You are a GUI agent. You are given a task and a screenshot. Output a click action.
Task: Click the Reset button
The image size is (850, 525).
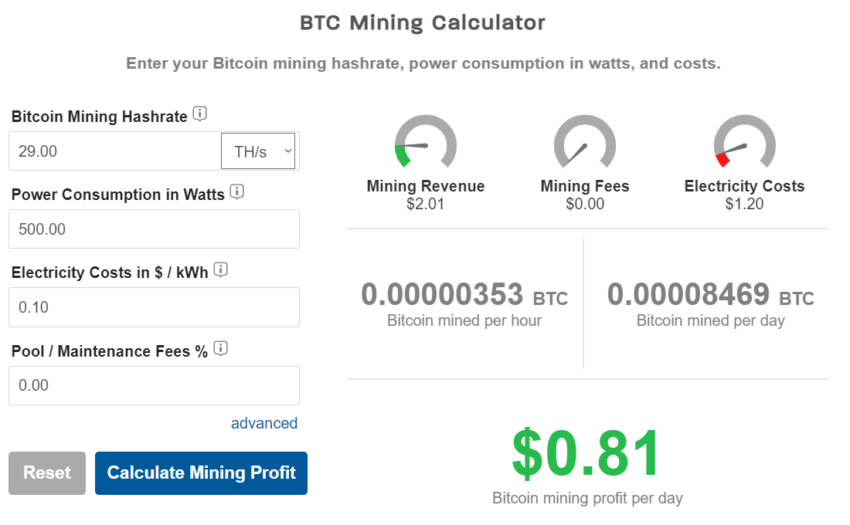click(x=47, y=473)
